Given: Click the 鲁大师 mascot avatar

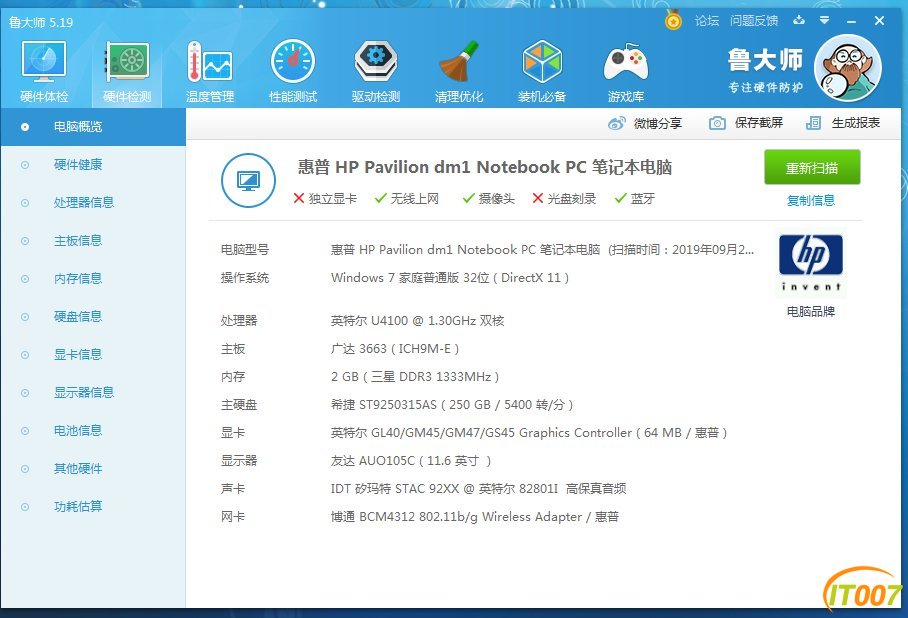Looking at the screenshot, I should [848, 68].
